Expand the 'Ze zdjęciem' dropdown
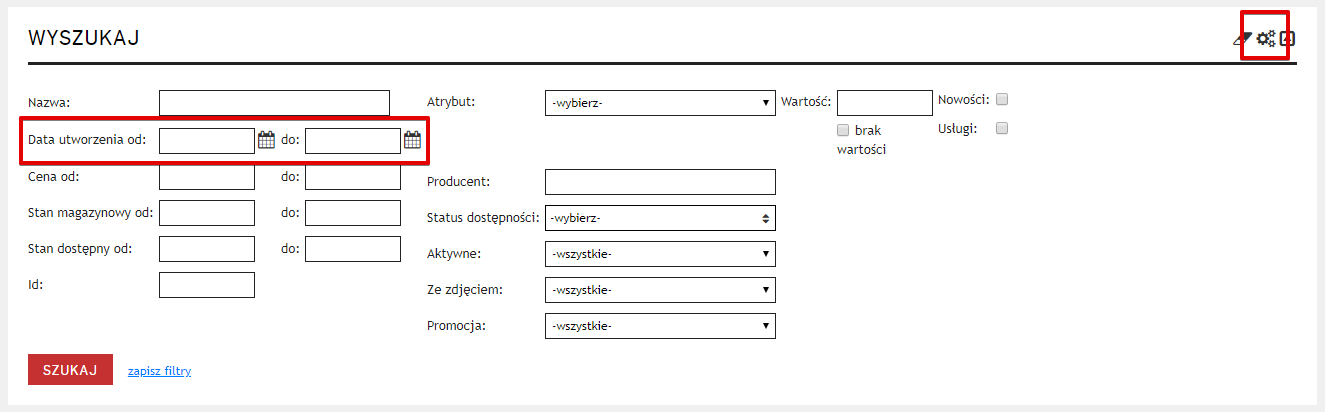The height and width of the screenshot is (412, 1325). point(660,290)
